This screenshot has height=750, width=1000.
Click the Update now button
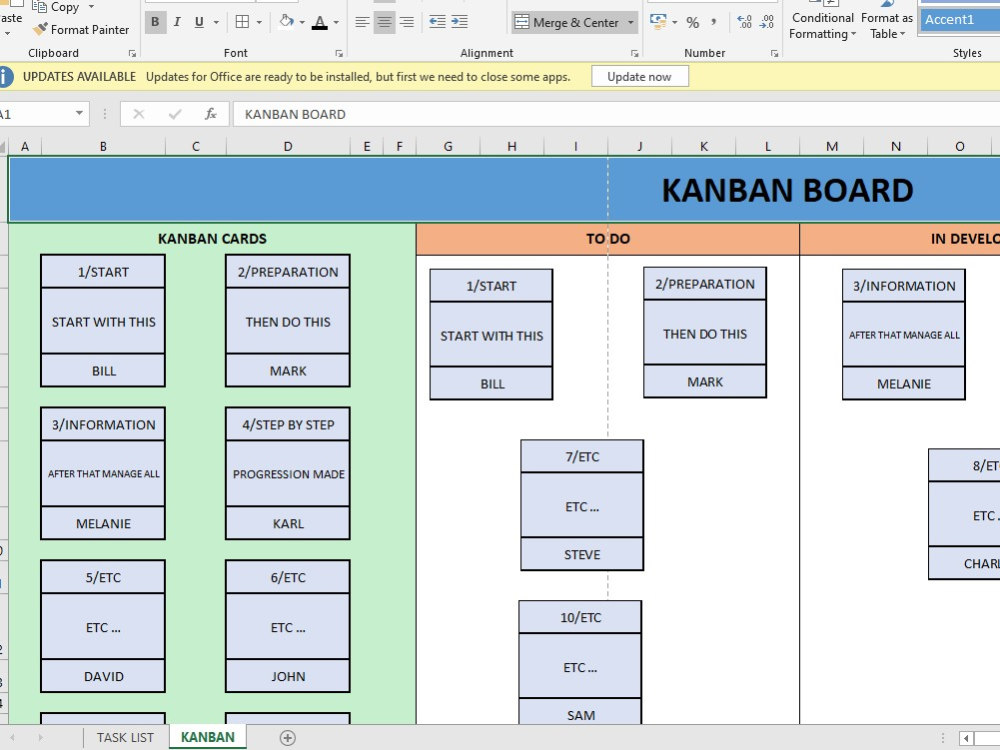(x=639, y=75)
